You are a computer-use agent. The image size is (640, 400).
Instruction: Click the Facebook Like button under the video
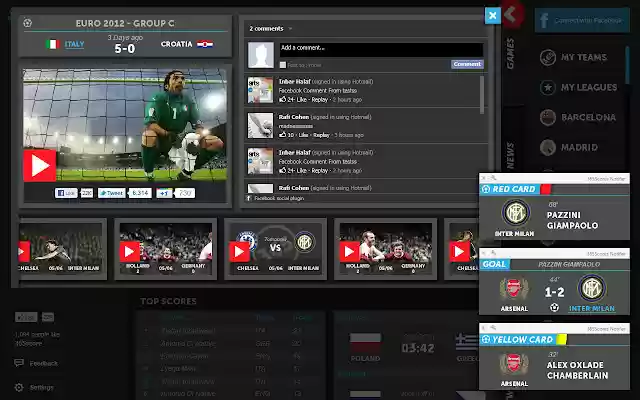coord(66,193)
